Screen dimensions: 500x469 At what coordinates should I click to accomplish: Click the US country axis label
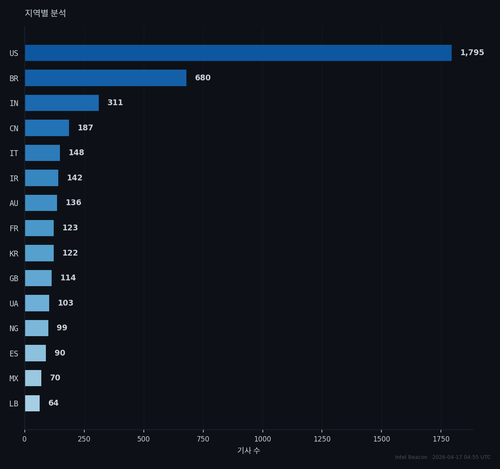[14, 53]
